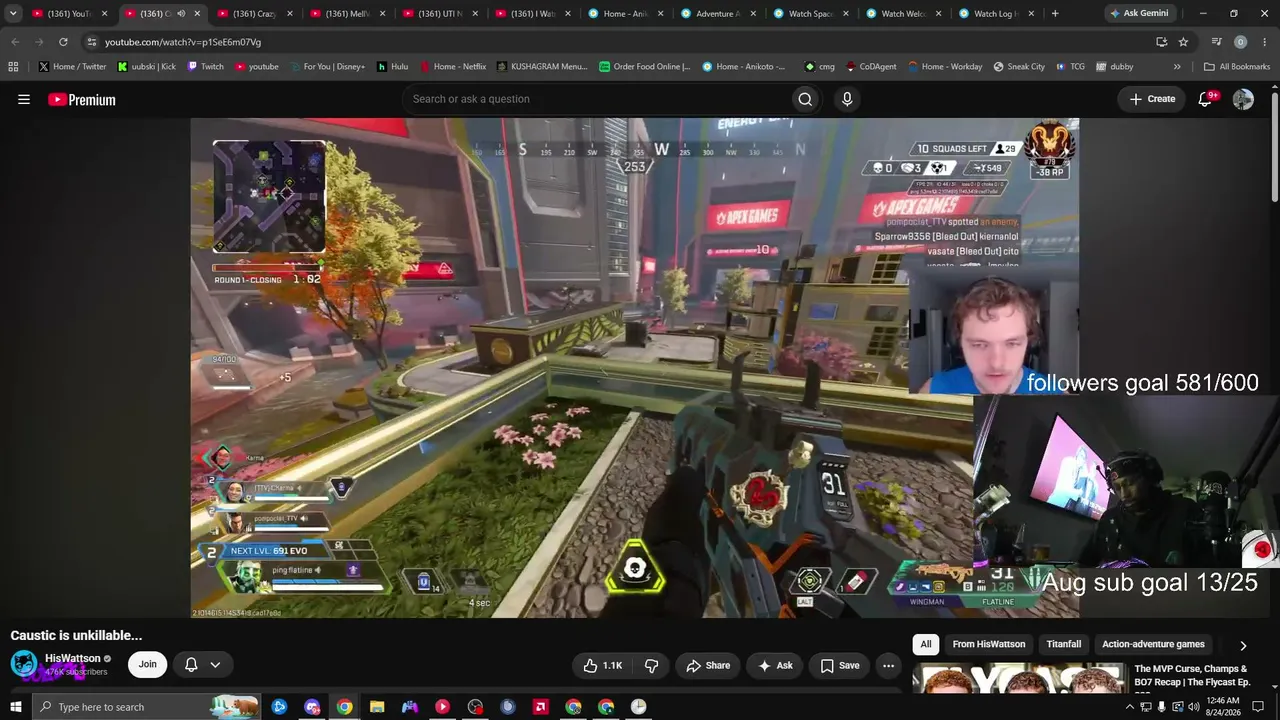Image resolution: width=1280 pixels, height=720 pixels.
Task: Show more bookmarks overflow chevron
Action: click(x=1177, y=67)
